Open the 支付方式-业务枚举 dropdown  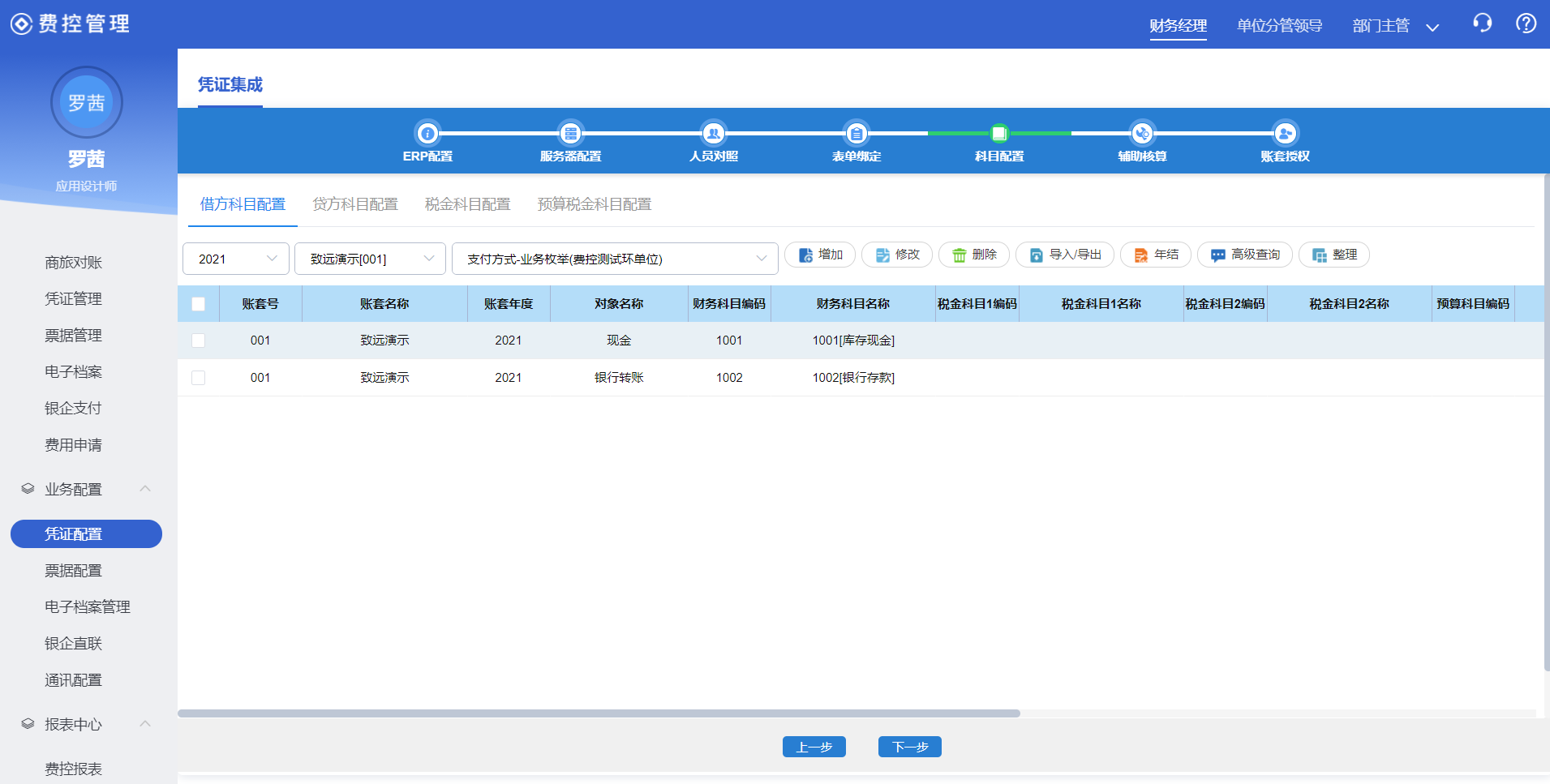[615, 259]
